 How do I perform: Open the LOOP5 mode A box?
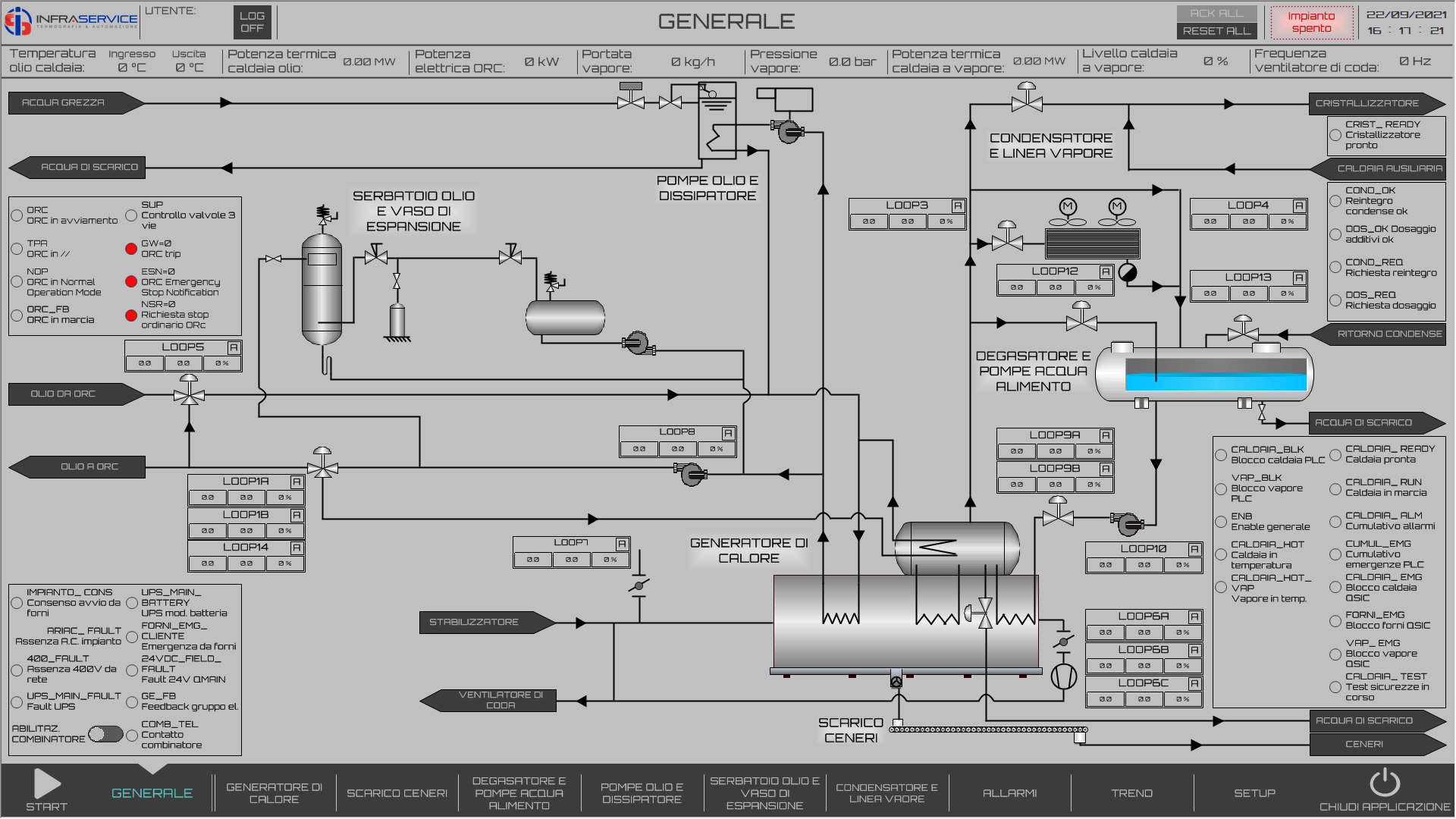click(x=234, y=347)
